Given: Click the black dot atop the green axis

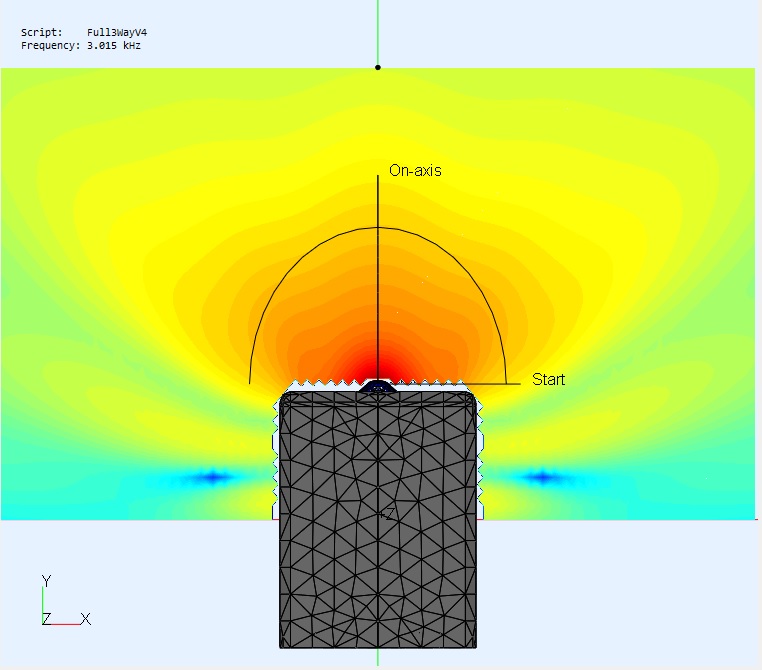Looking at the screenshot, I should (378, 68).
